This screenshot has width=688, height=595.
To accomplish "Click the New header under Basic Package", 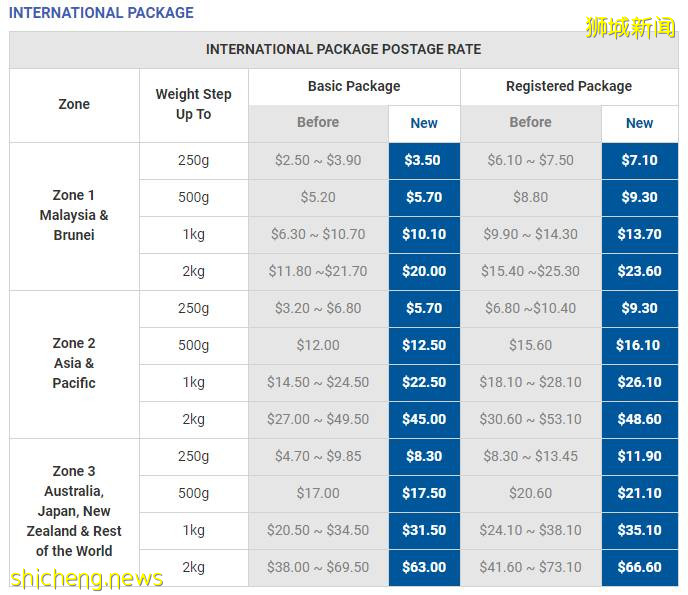I will point(424,123).
